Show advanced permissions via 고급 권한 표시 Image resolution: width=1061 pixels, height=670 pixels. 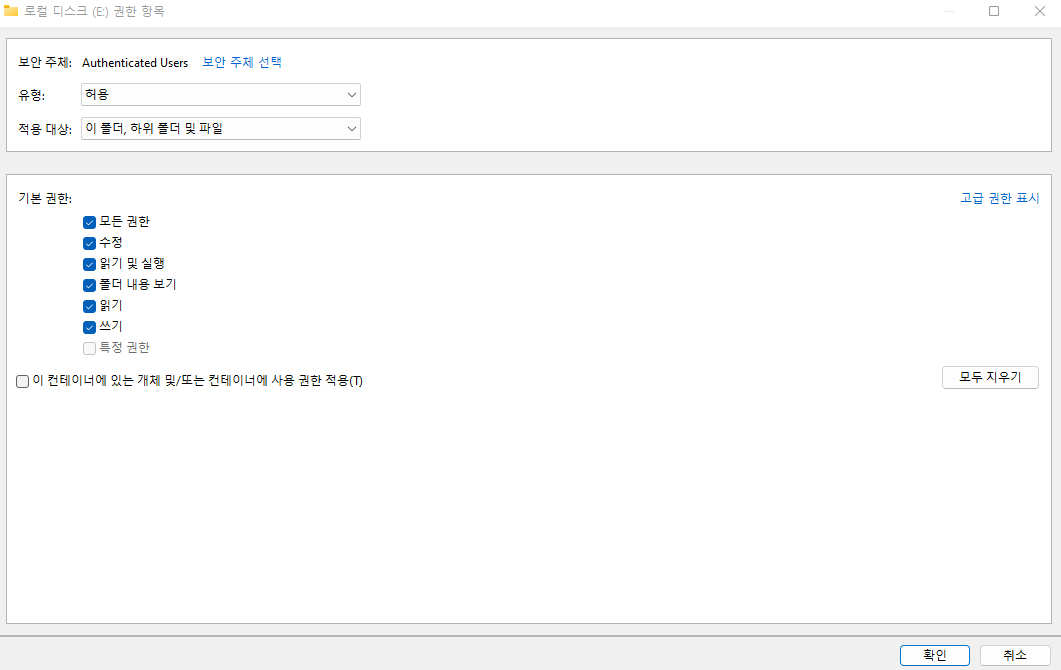[x=999, y=198]
